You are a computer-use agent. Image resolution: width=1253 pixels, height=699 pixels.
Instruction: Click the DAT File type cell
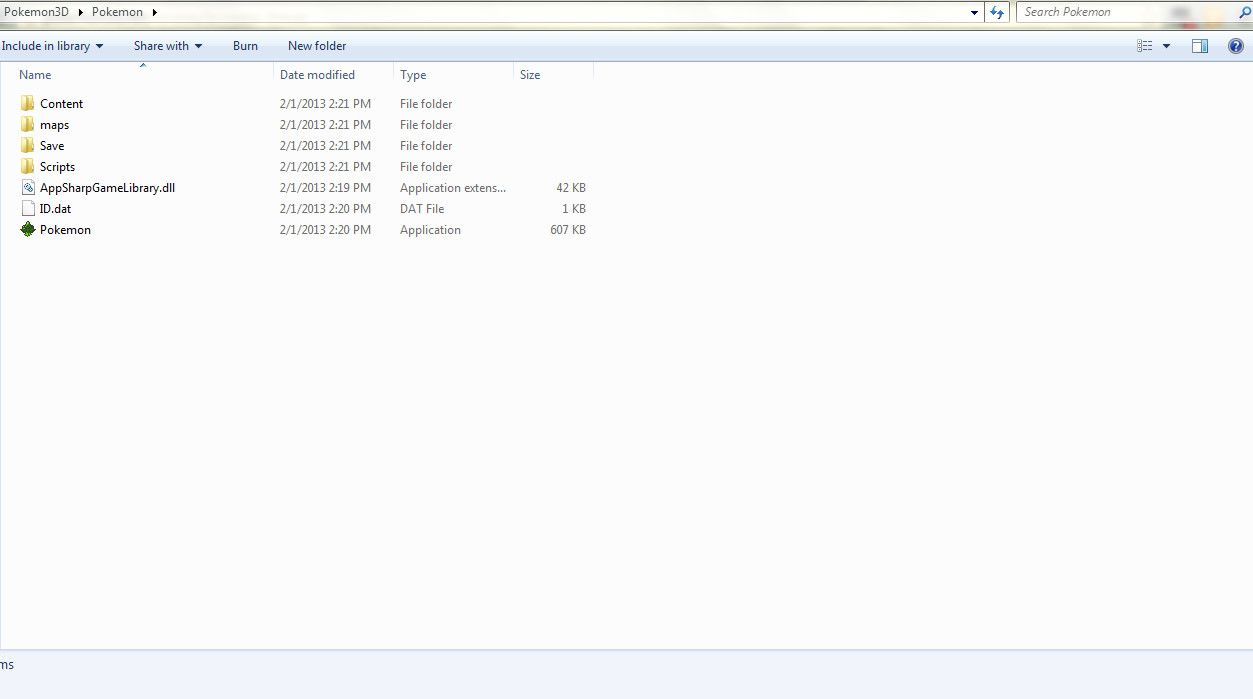pos(422,209)
